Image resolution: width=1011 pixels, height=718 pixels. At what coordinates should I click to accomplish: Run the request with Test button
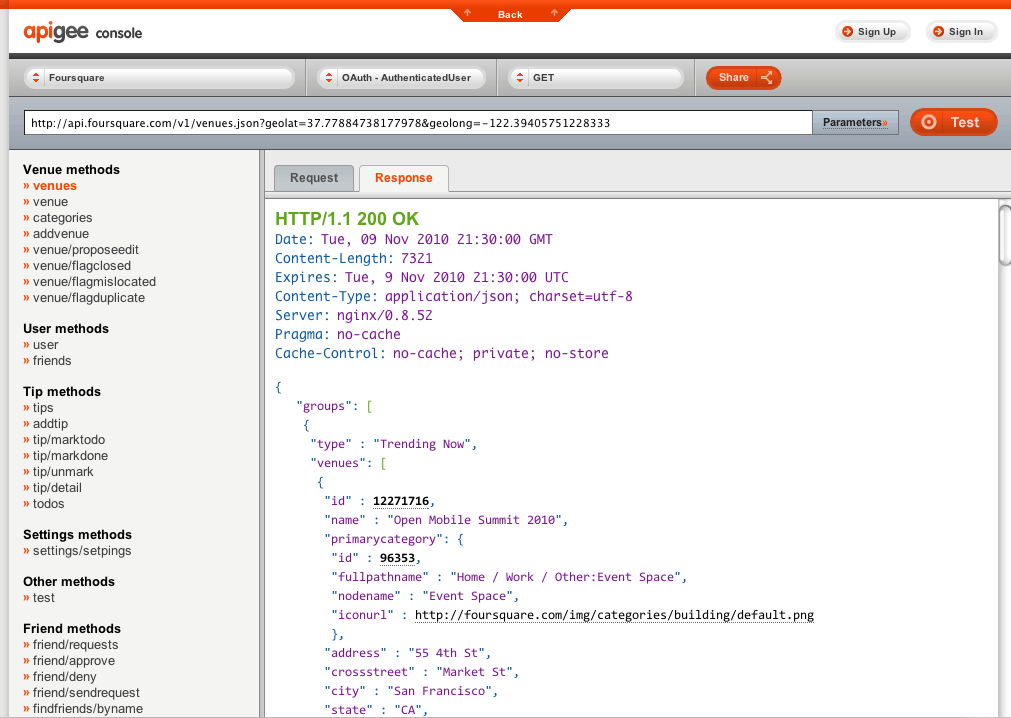click(x=954, y=122)
